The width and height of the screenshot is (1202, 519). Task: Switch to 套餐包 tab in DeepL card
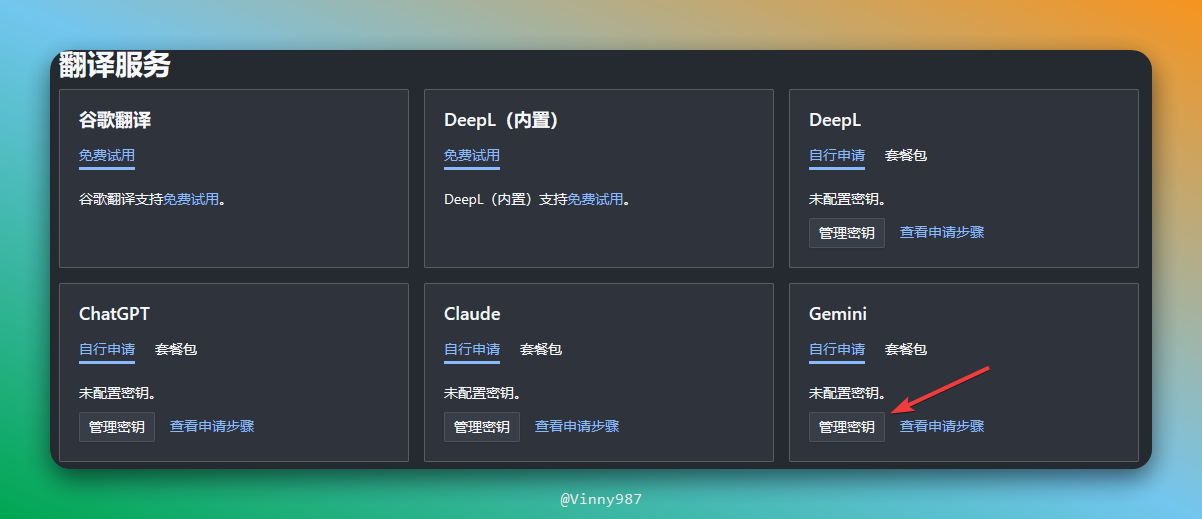click(905, 156)
